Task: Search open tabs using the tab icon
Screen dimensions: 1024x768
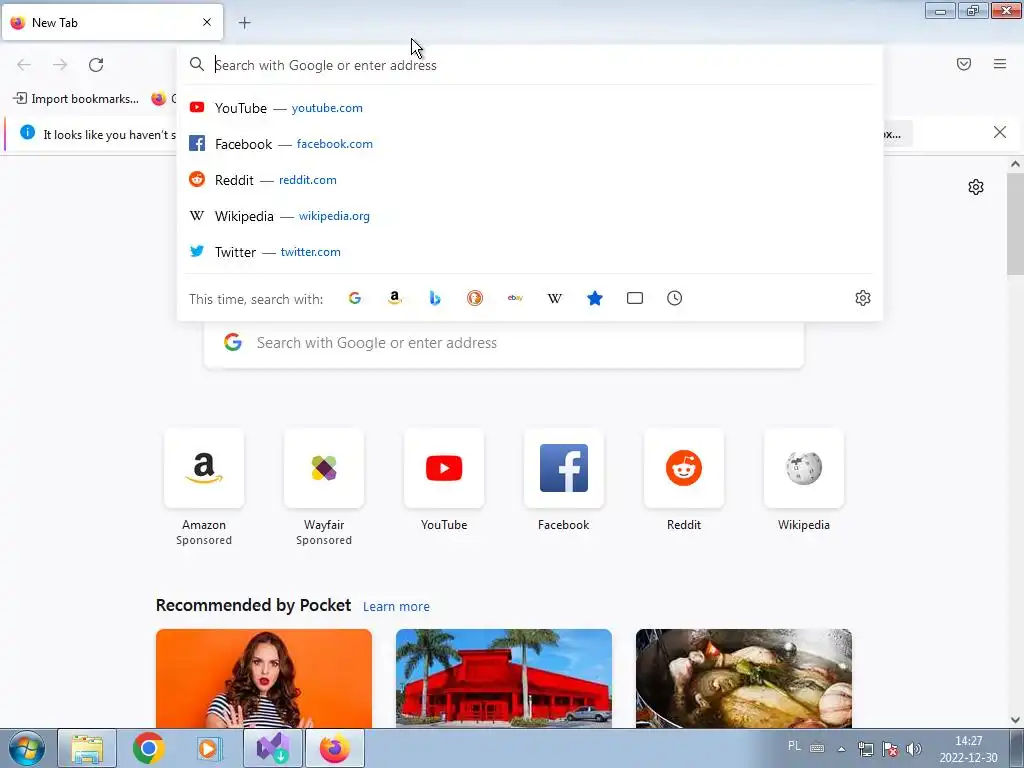Action: tap(635, 298)
